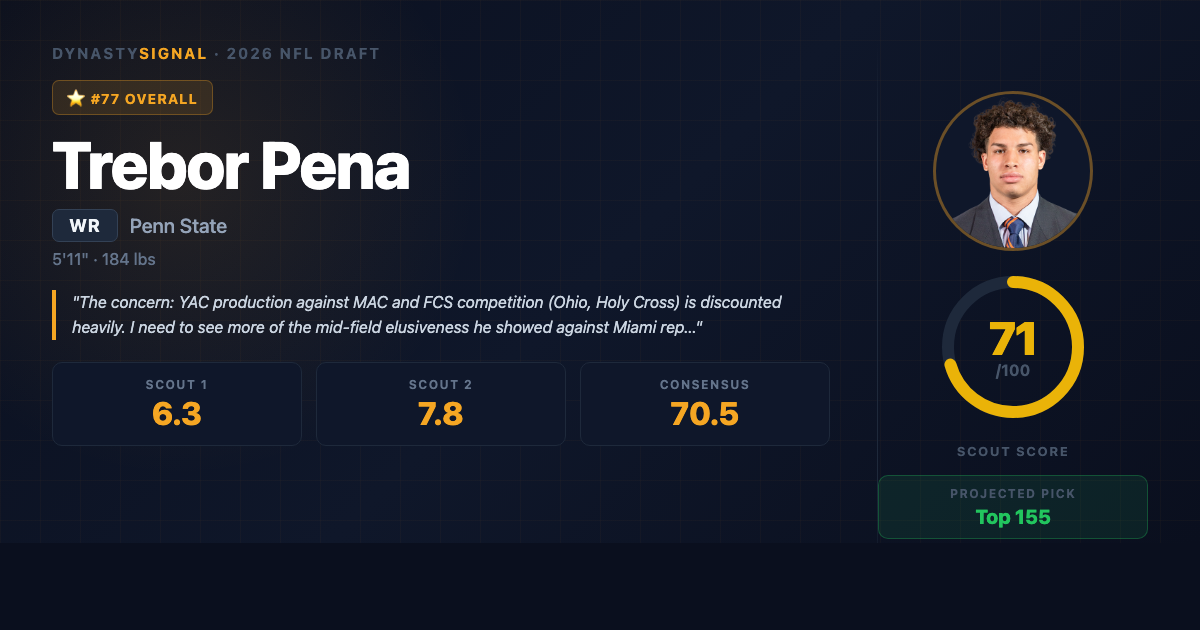
Task: Click the scout quote about YAC production
Action: click(x=427, y=315)
